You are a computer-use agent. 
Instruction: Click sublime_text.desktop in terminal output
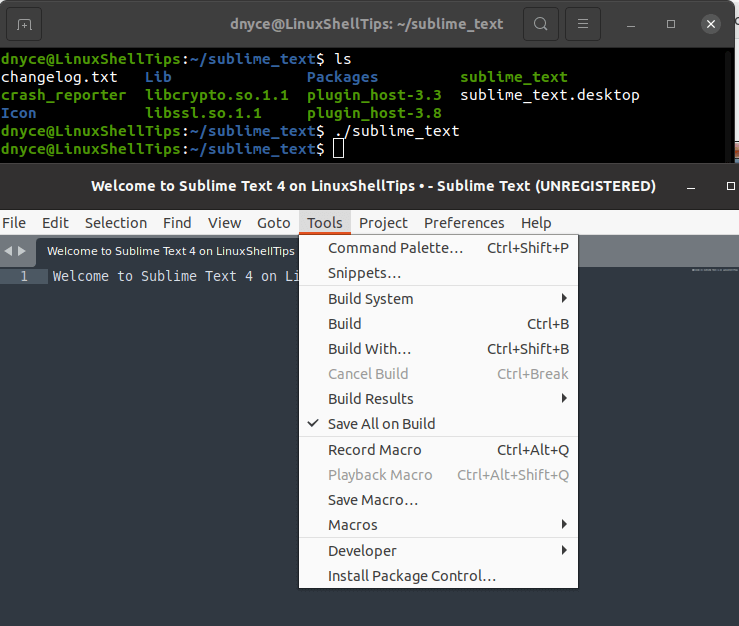point(550,95)
